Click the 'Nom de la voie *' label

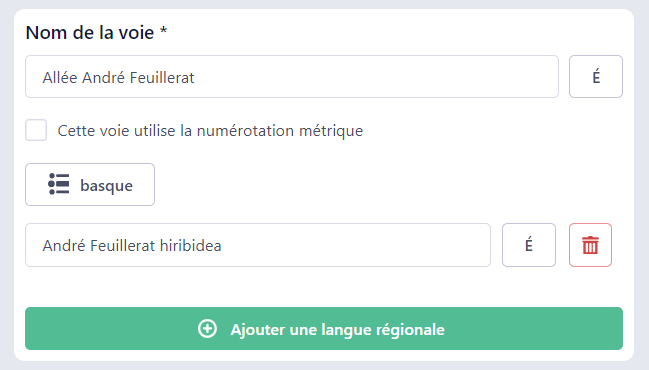click(96, 32)
